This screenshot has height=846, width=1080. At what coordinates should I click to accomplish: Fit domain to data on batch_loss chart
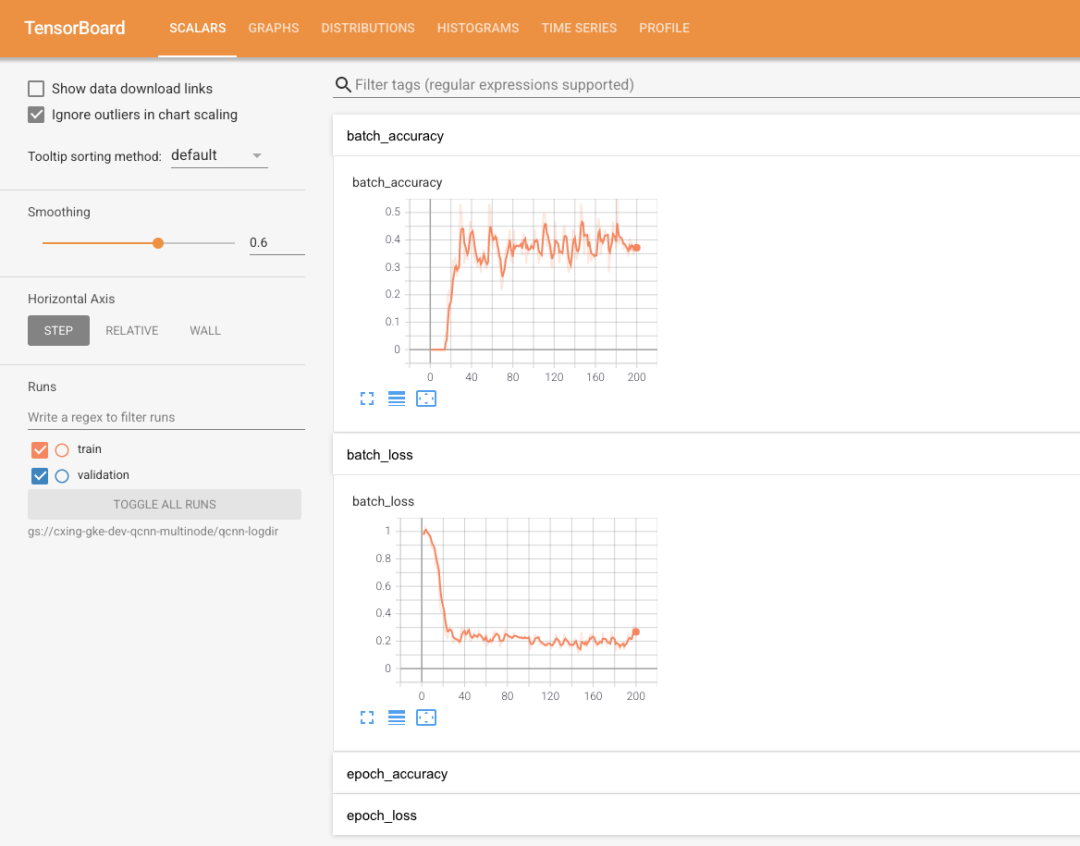pyautogui.click(x=426, y=717)
